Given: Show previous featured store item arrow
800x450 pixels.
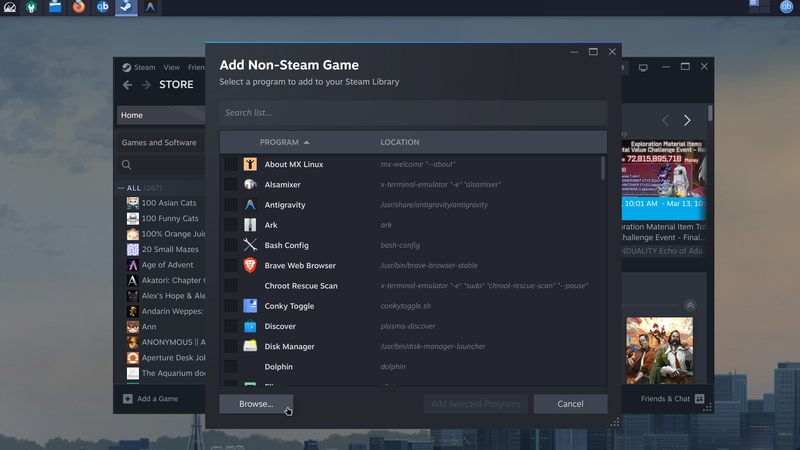Looking at the screenshot, I should (x=665, y=120).
